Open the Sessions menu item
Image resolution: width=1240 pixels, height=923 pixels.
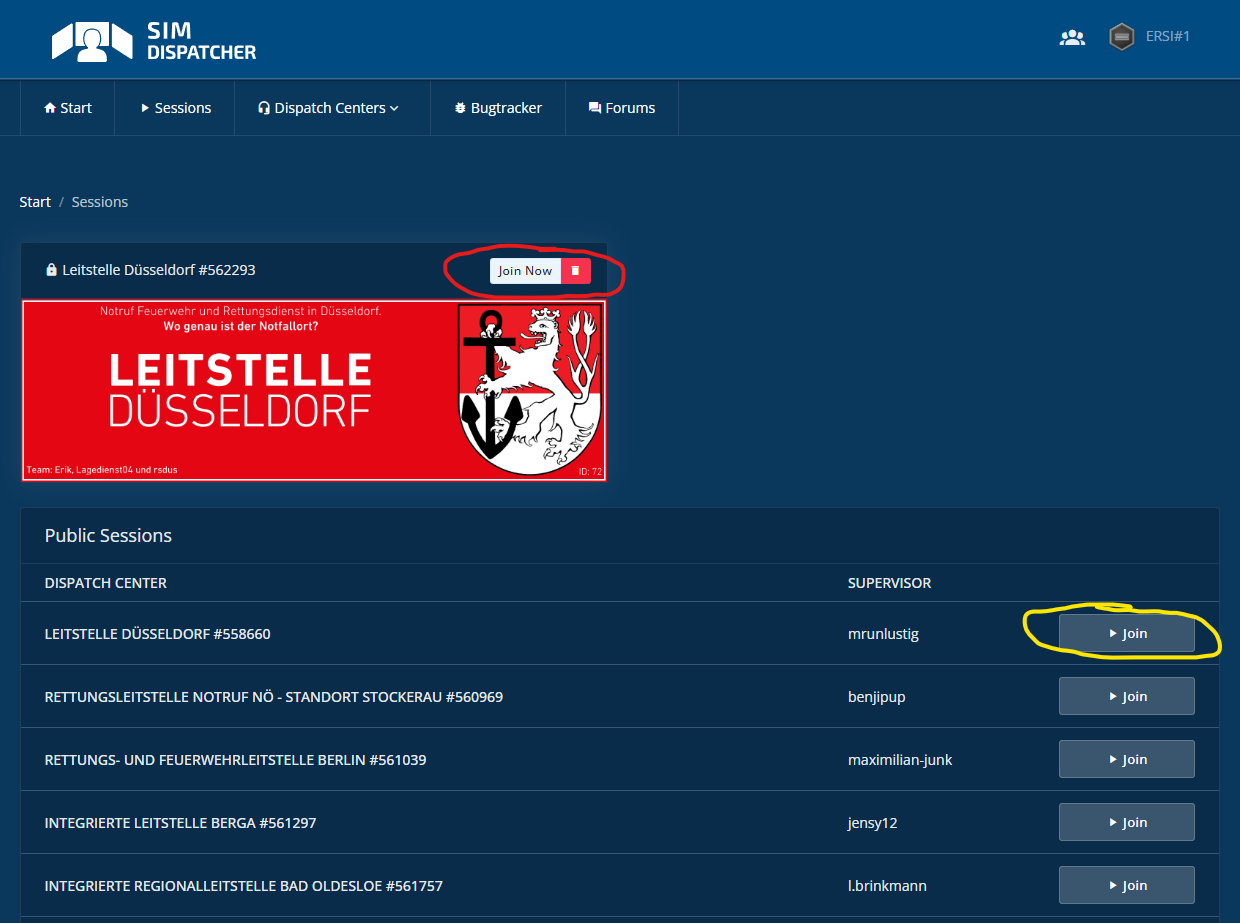pos(175,108)
